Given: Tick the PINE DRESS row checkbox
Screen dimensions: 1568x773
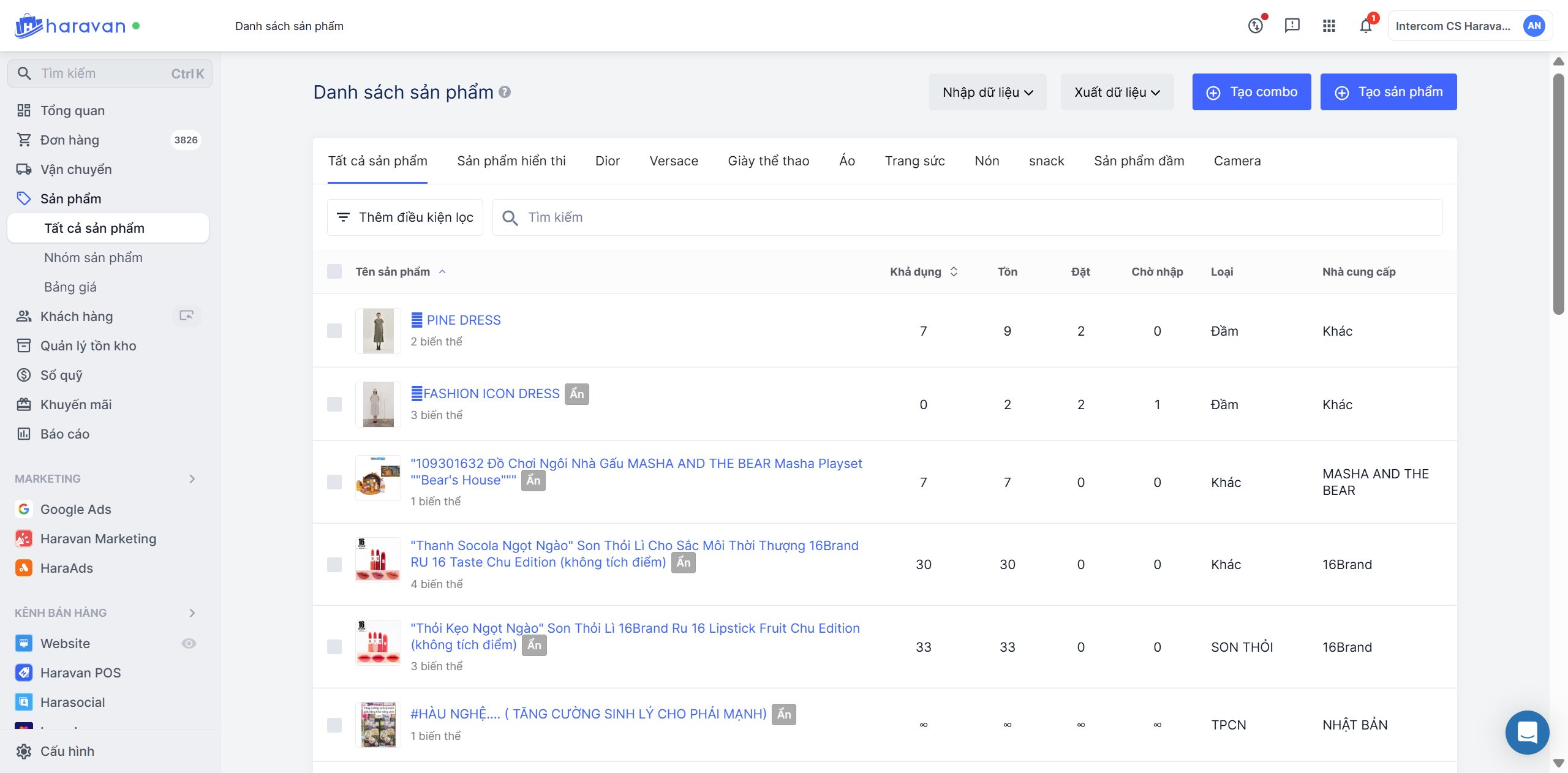Looking at the screenshot, I should tap(334, 331).
